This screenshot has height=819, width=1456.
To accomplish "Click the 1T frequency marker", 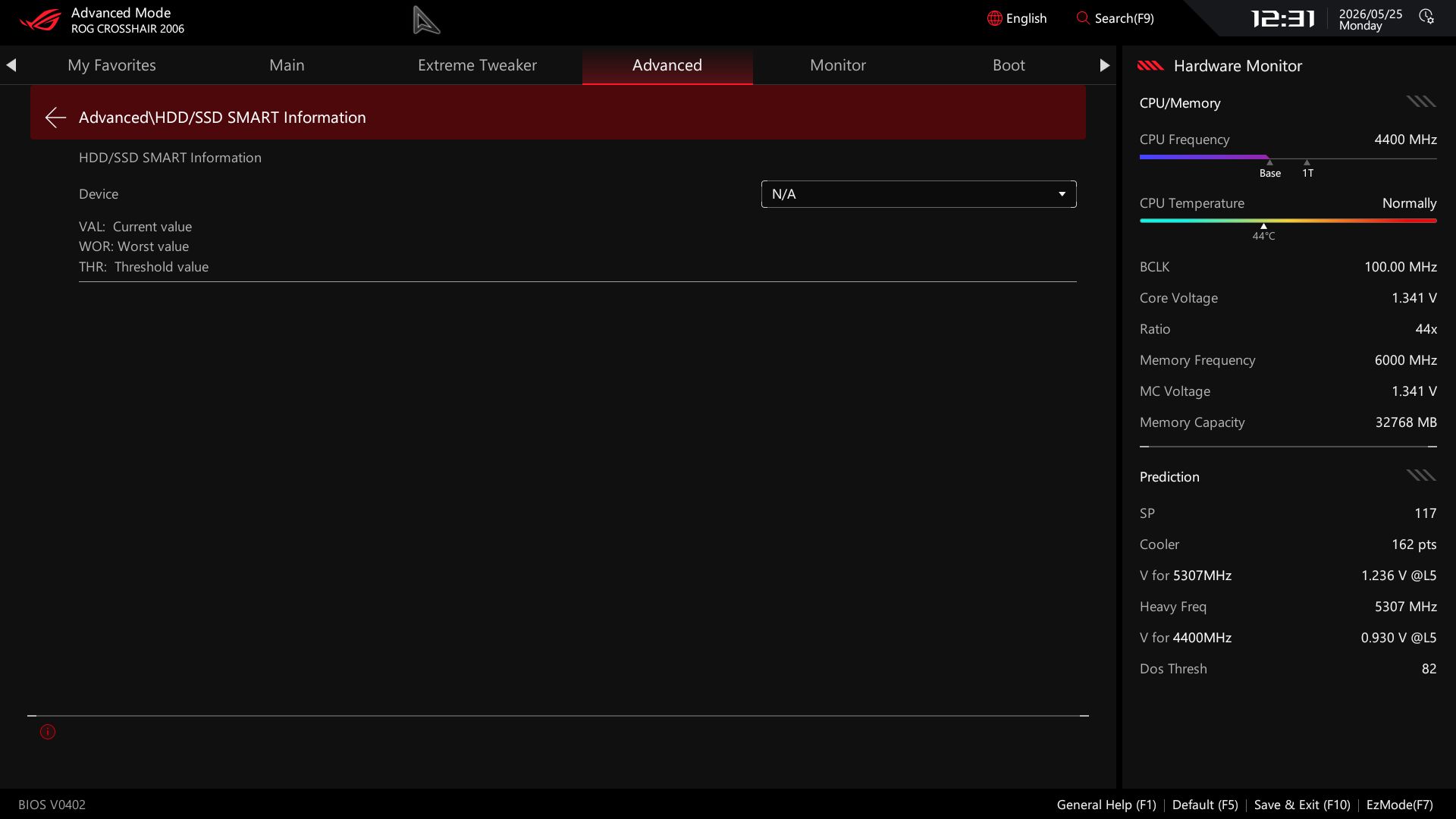I will click(x=1307, y=170).
